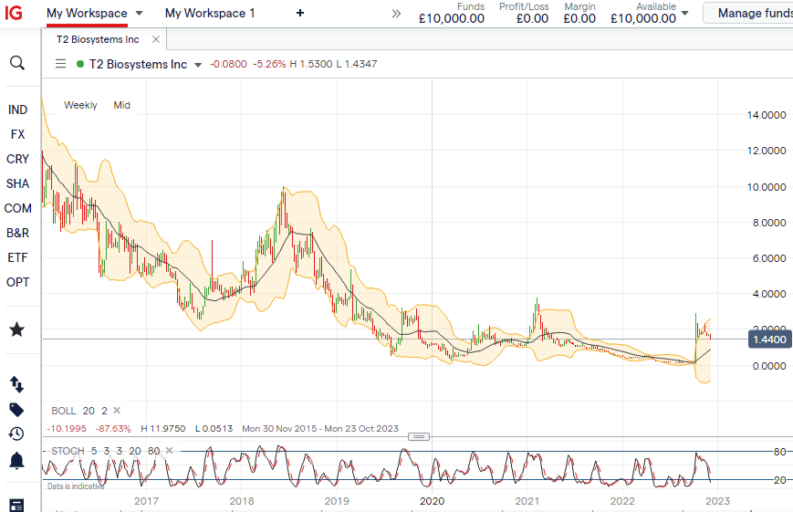Screen dimensions: 793x512
Task: Open the My Workspace dropdown arrow
Action: pyautogui.click(x=139, y=13)
